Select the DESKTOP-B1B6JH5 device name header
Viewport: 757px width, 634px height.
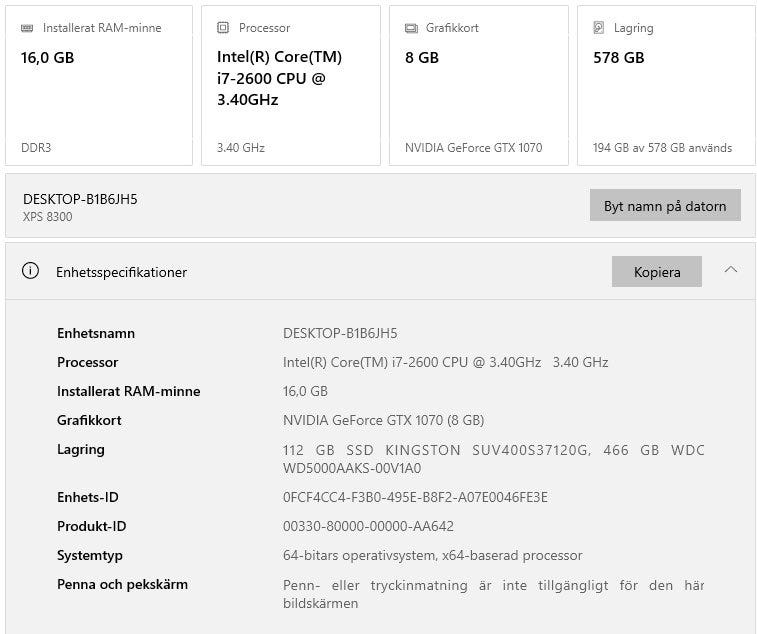[80, 199]
